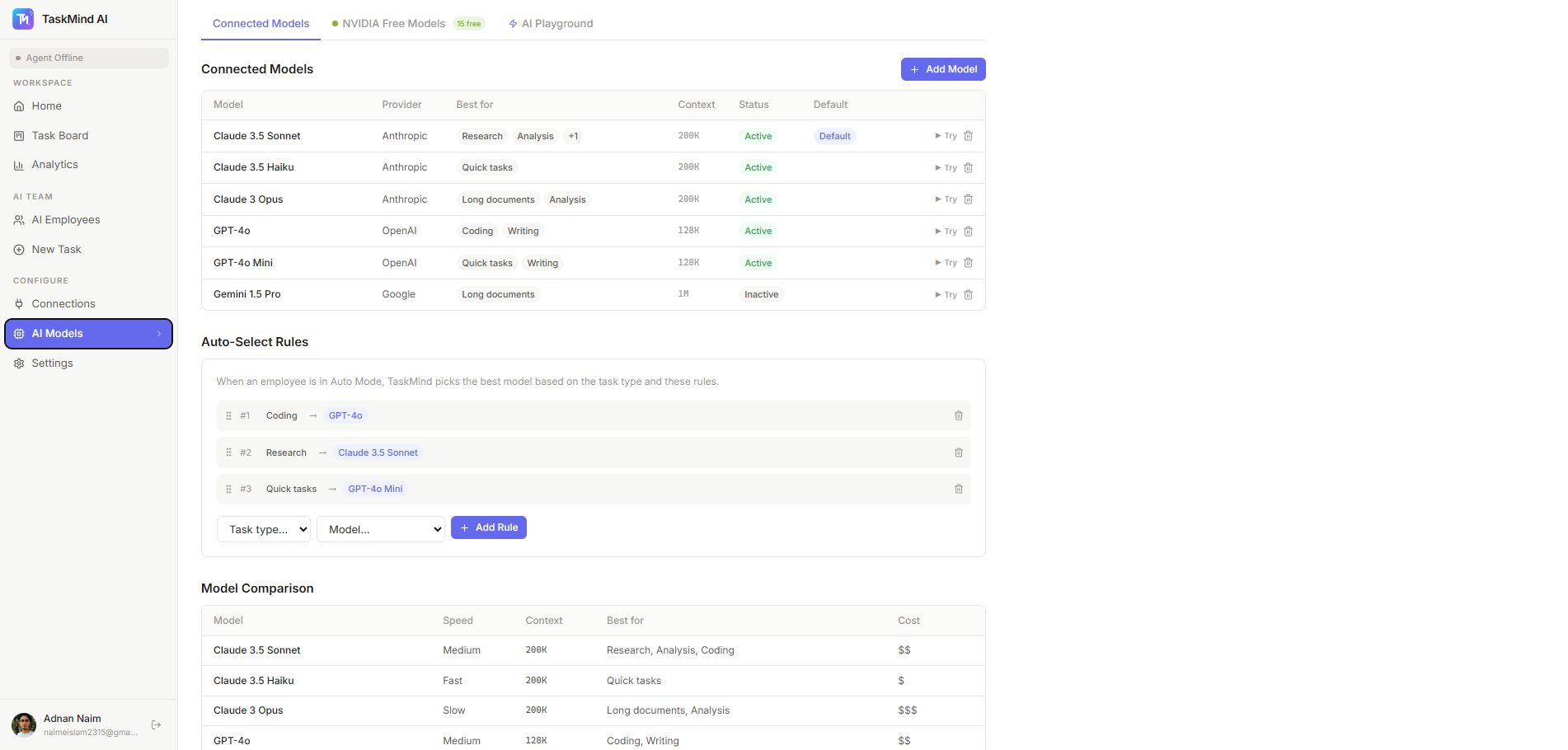Delete the Claude 3.5 Haiku model
Image resolution: width=1568 pixels, height=750 pixels.
click(x=969, y=168)
